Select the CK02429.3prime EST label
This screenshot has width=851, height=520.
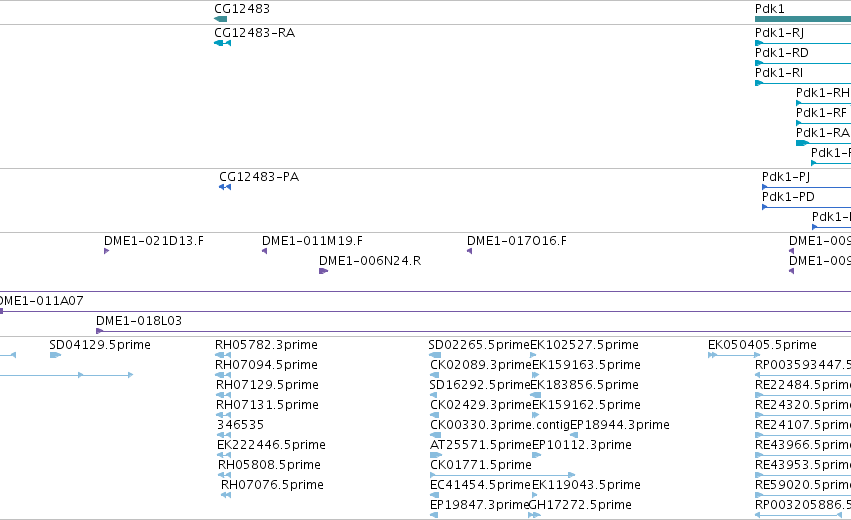(481, 405)
